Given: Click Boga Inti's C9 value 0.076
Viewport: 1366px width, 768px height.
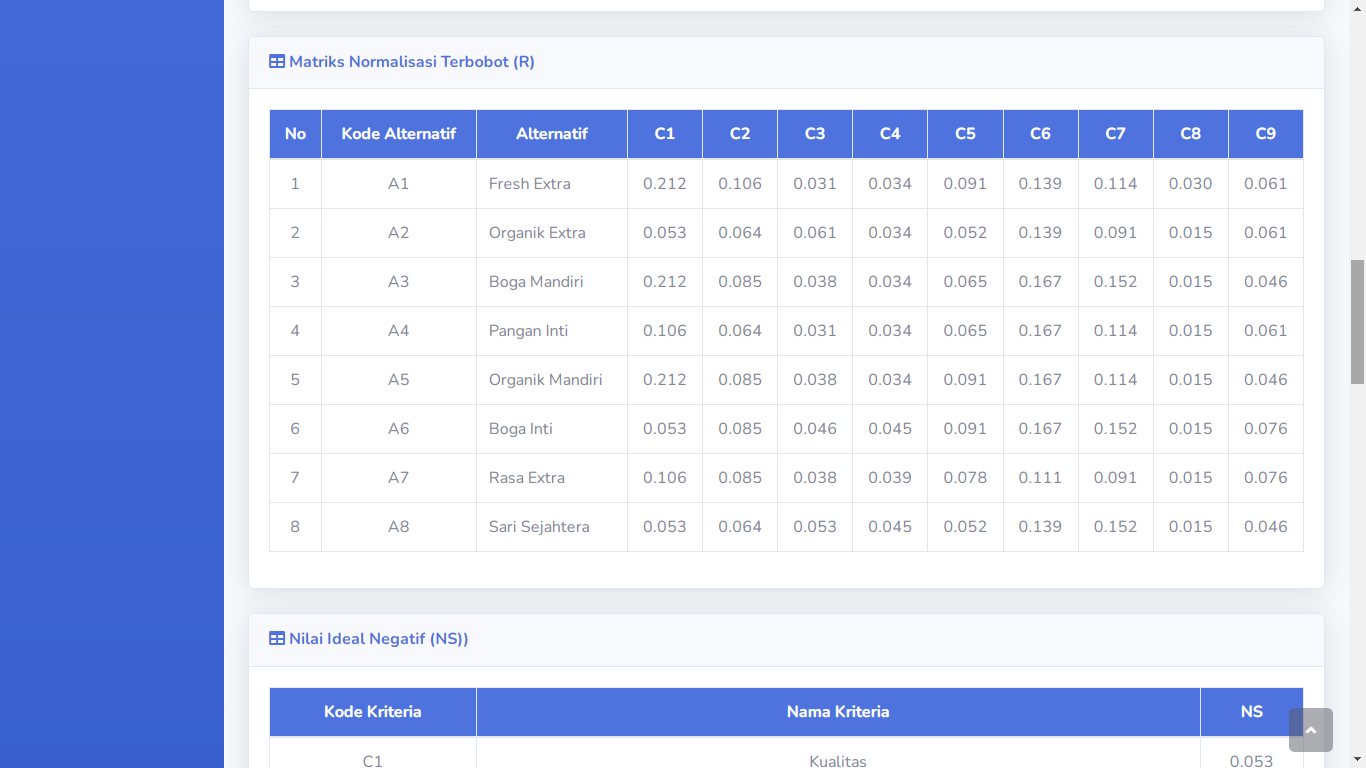Looking at the screenshot, I should tap(1266, 429).
